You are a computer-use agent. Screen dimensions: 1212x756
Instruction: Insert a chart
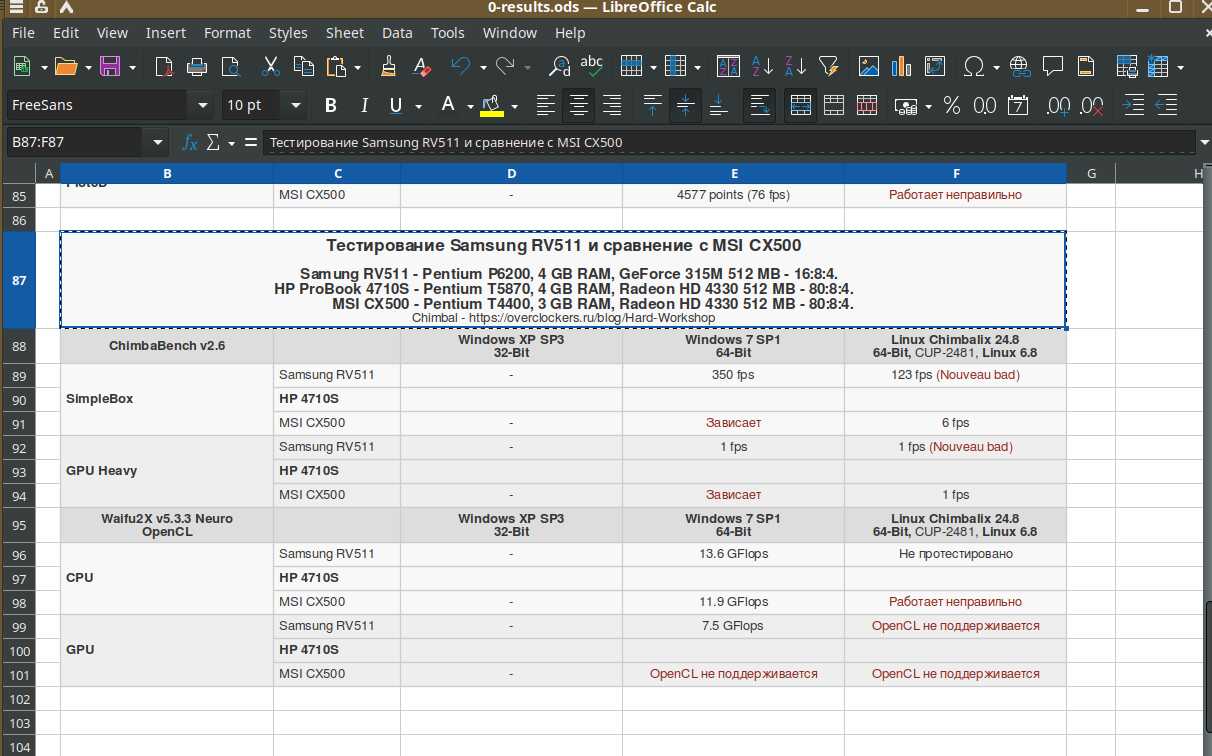pos(901,67)
